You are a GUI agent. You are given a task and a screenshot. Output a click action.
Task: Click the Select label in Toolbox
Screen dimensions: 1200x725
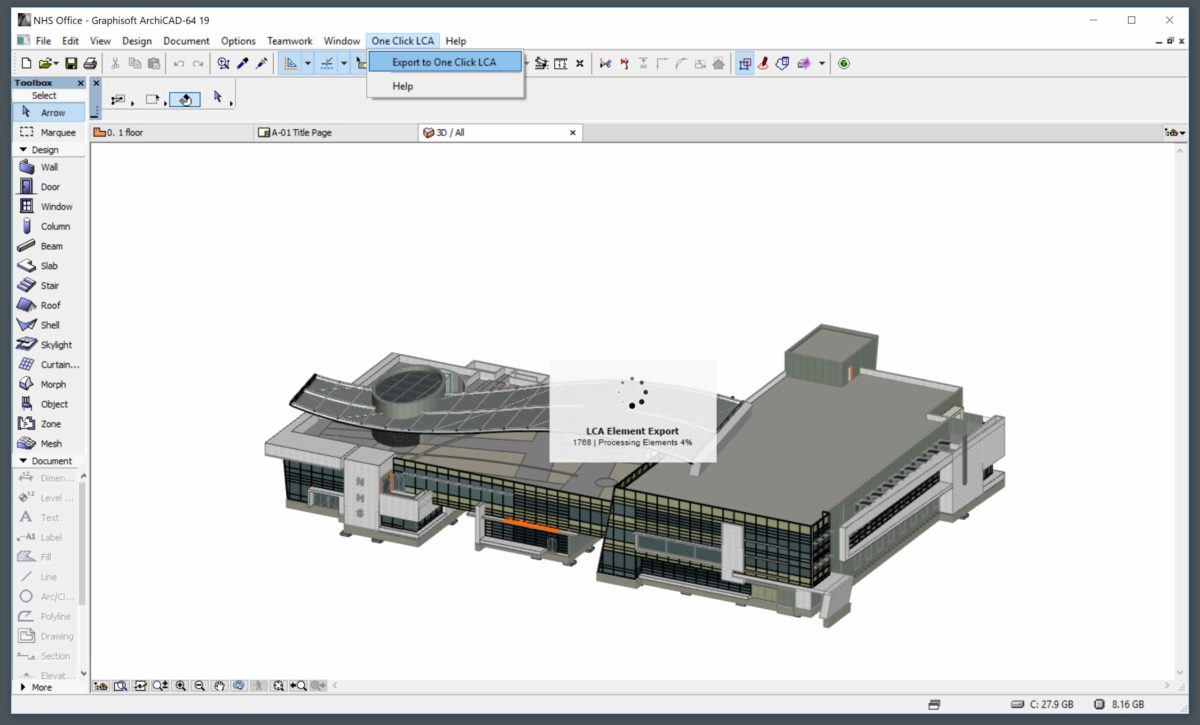(x=44, y=96)
